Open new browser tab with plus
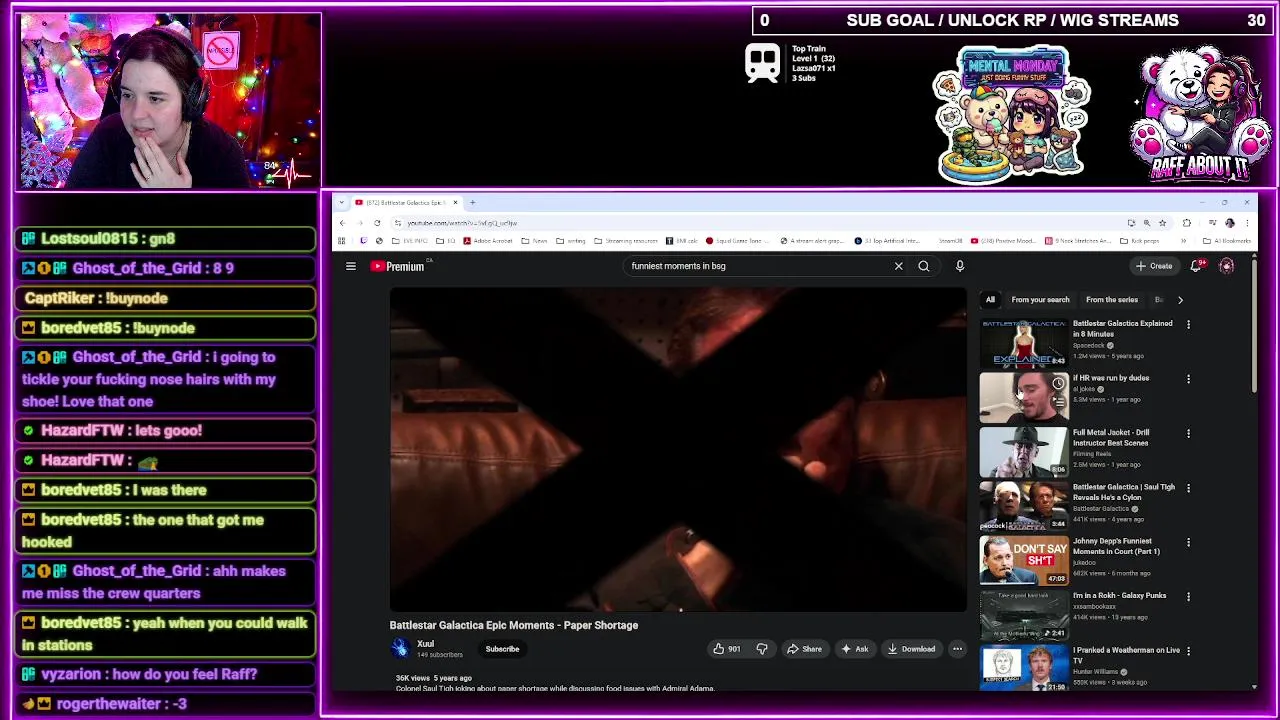The width and height of the screenshot is (1280, 720). tap(473, 202)
